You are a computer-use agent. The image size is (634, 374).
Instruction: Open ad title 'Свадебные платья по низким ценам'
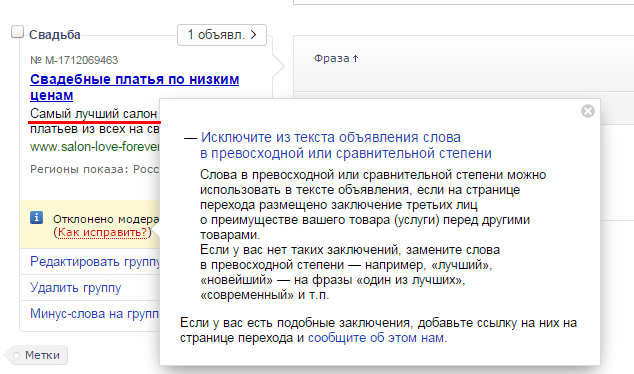pyautogui.click(x=134, y=87)
